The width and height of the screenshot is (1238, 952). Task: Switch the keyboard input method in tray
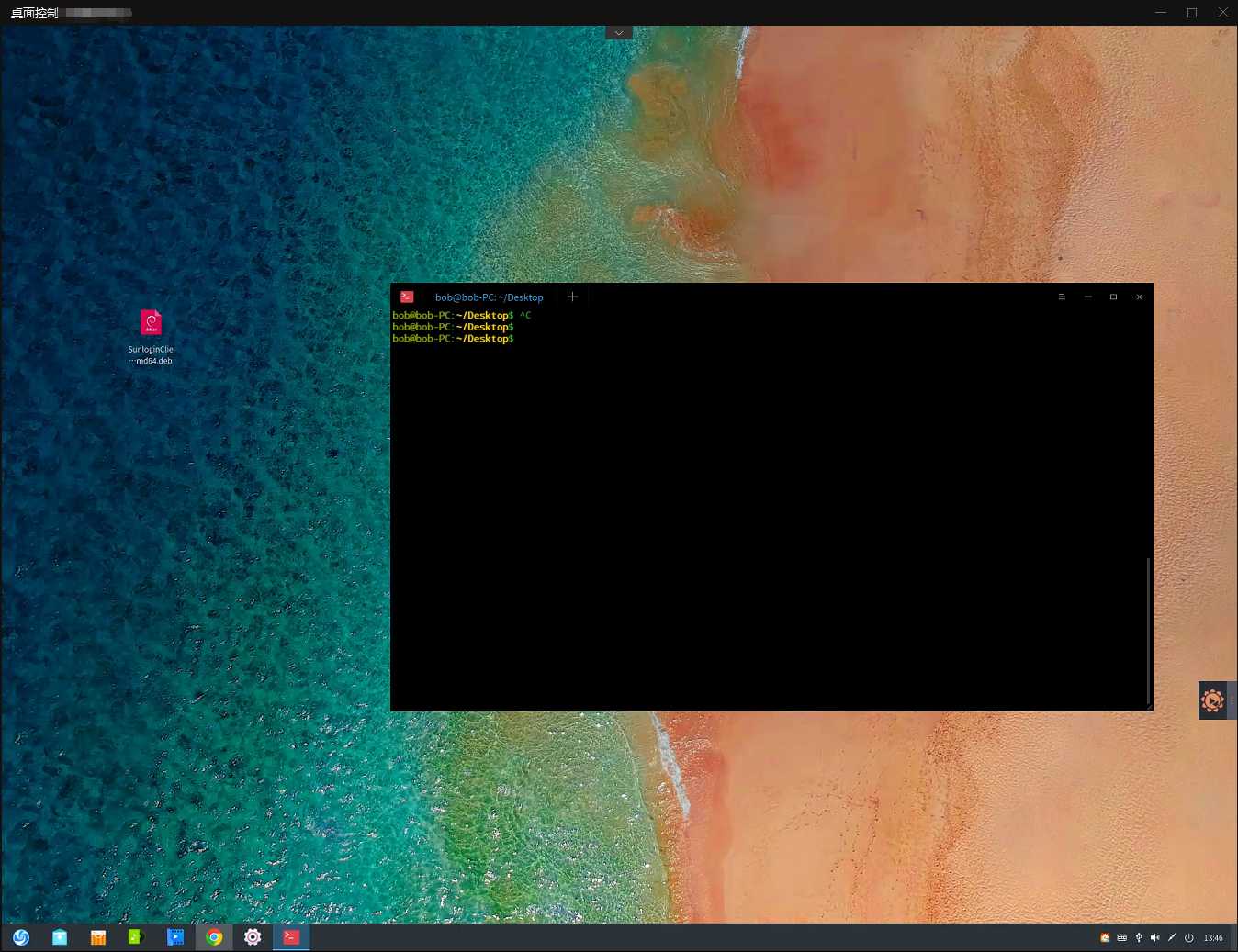click(x=1122, y=937)
